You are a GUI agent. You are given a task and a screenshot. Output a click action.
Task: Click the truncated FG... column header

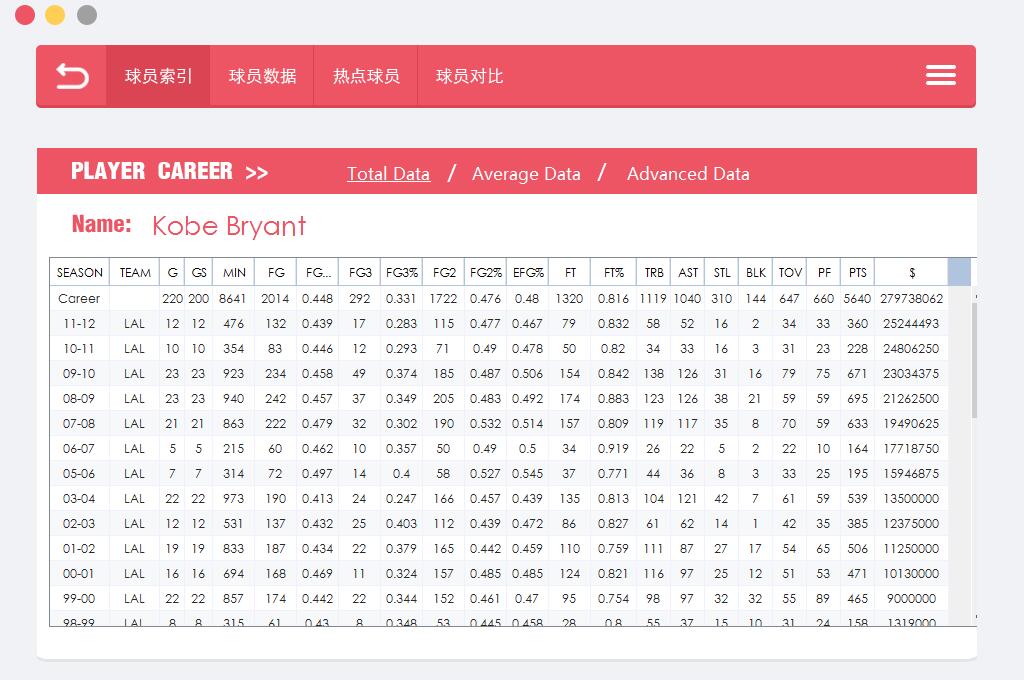coord(317,272)
